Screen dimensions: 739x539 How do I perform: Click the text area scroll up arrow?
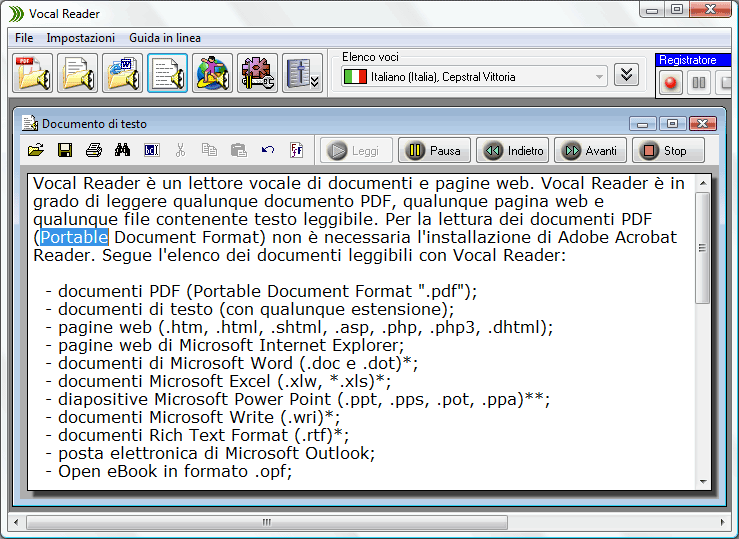click(x=703, y=183)
